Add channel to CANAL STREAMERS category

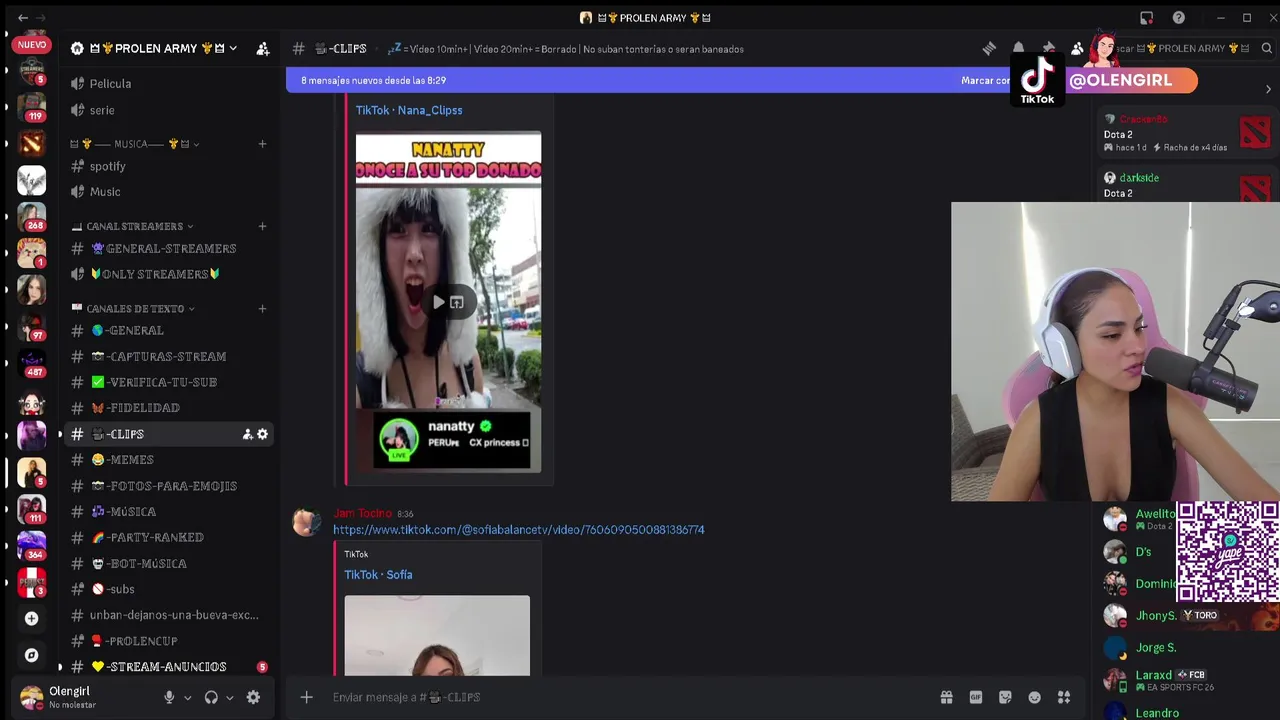262,226
